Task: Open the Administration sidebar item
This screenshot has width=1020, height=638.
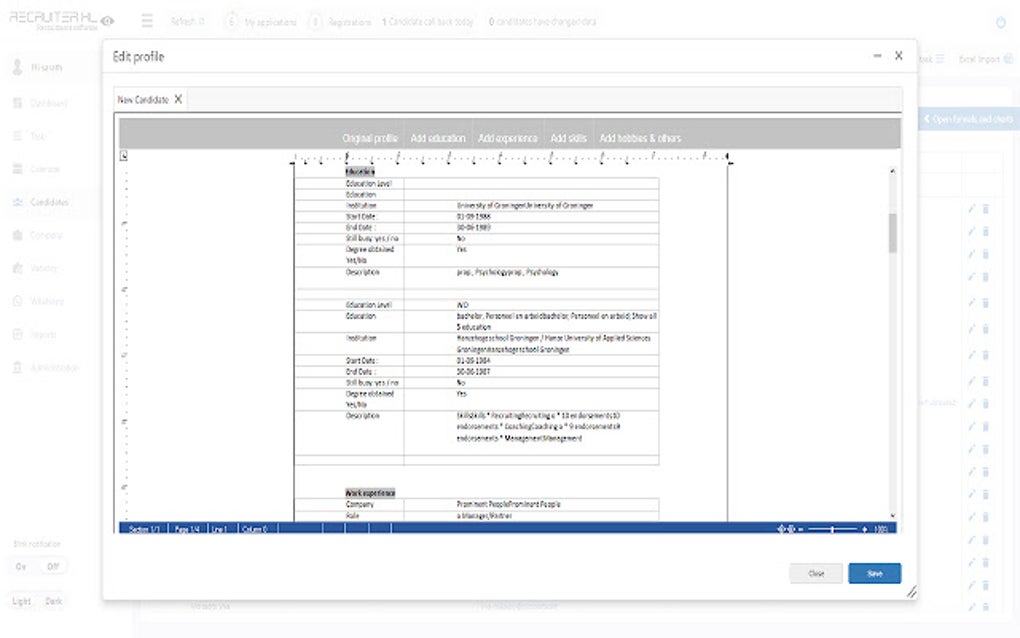Action: click(50, 367)
